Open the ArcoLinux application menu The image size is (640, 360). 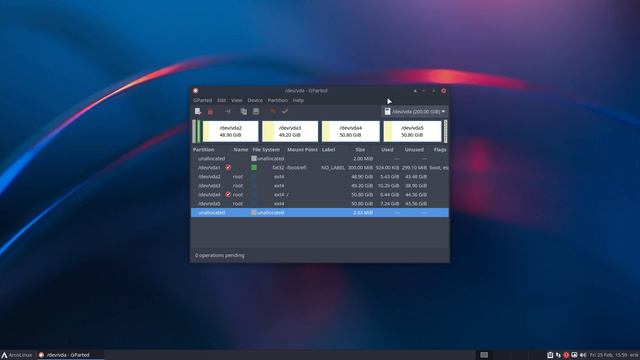coord(16,355)
